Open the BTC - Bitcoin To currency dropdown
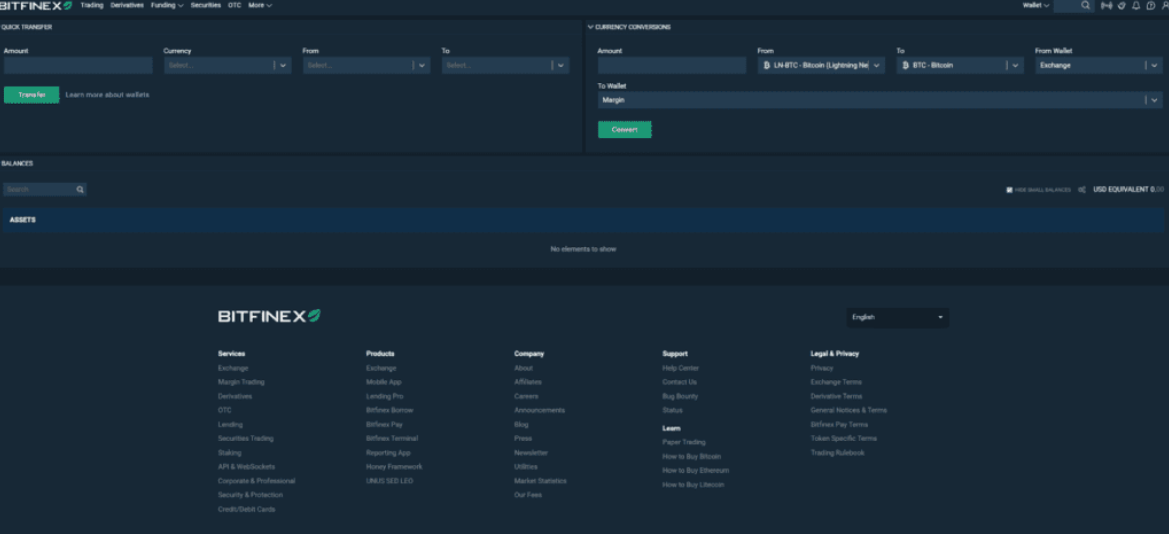The height and width of the screenshot is (534, 1169). [960, 66]
